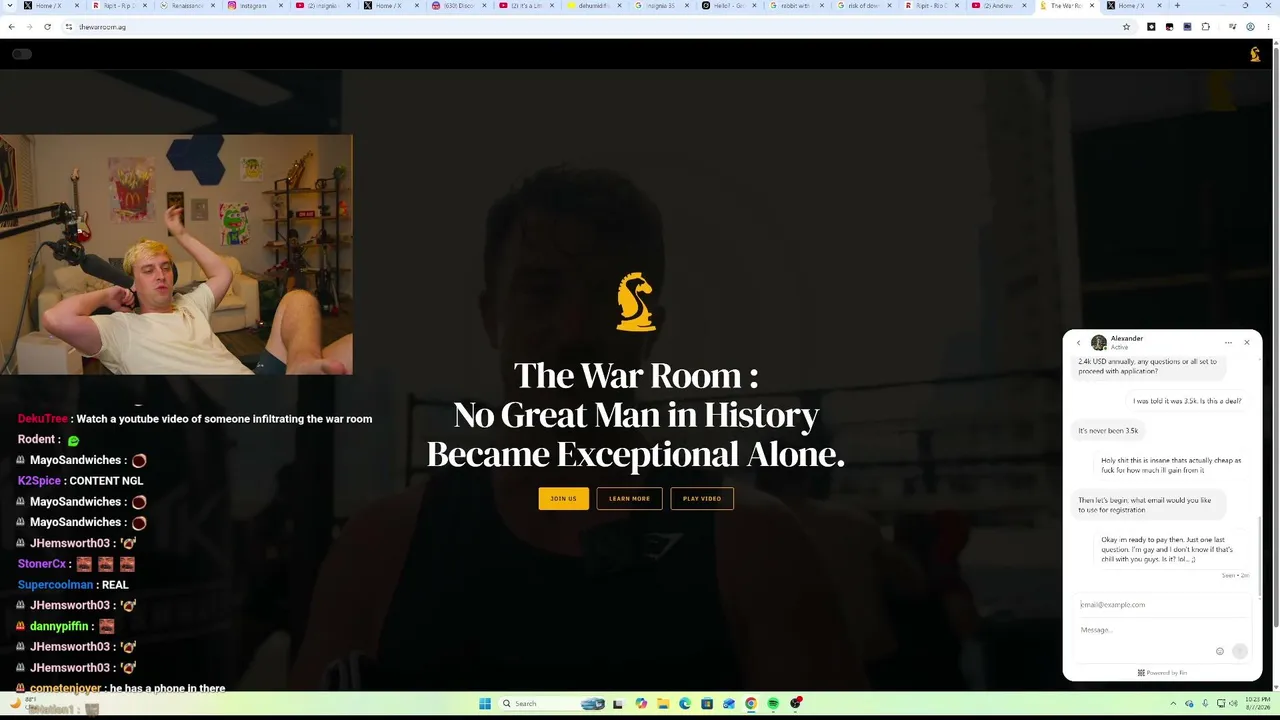This screenshot has height=720, width=1280.
Task: Open Spotify from the taskbar
Action: pos(773,704)
